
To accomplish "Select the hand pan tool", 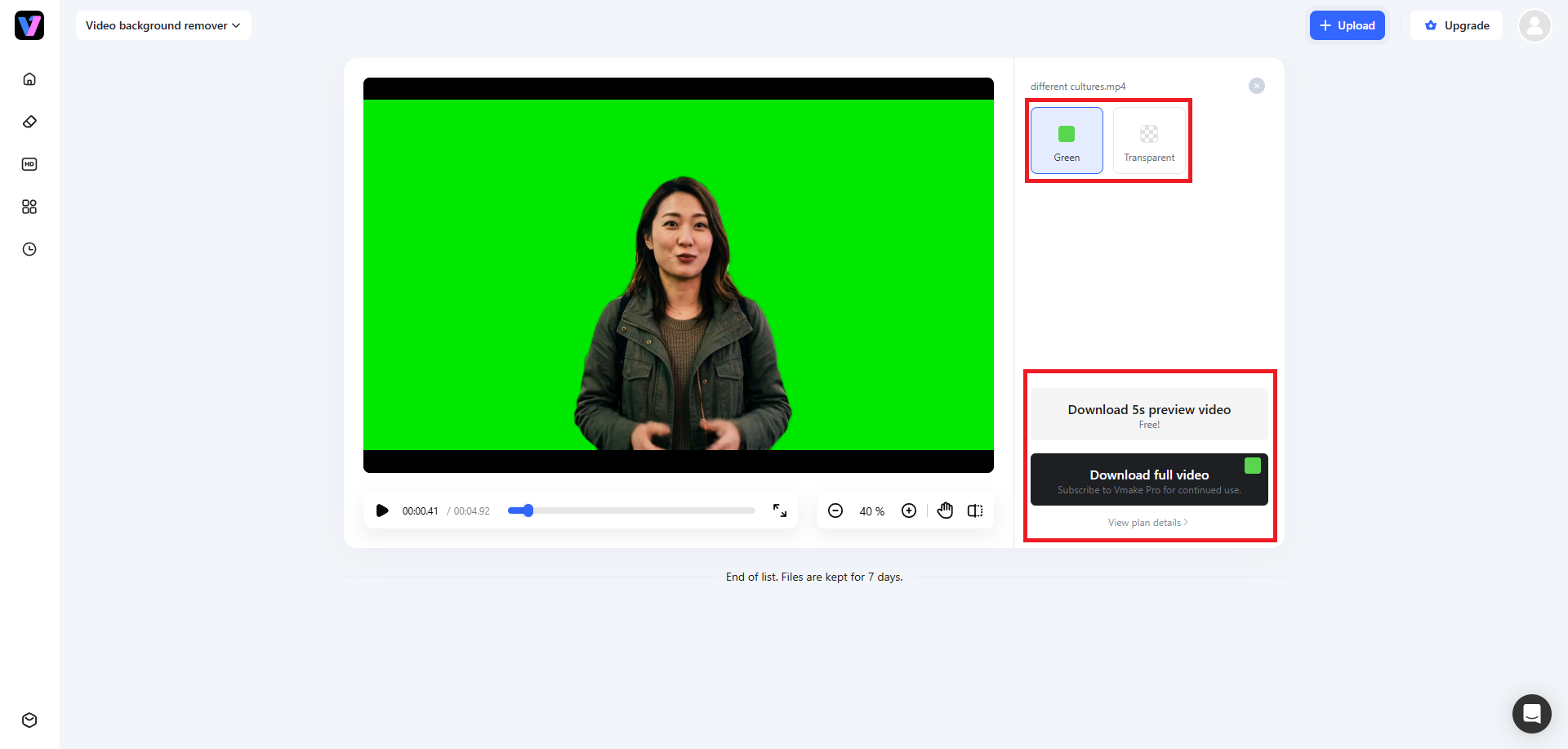I will coord(945,510).
